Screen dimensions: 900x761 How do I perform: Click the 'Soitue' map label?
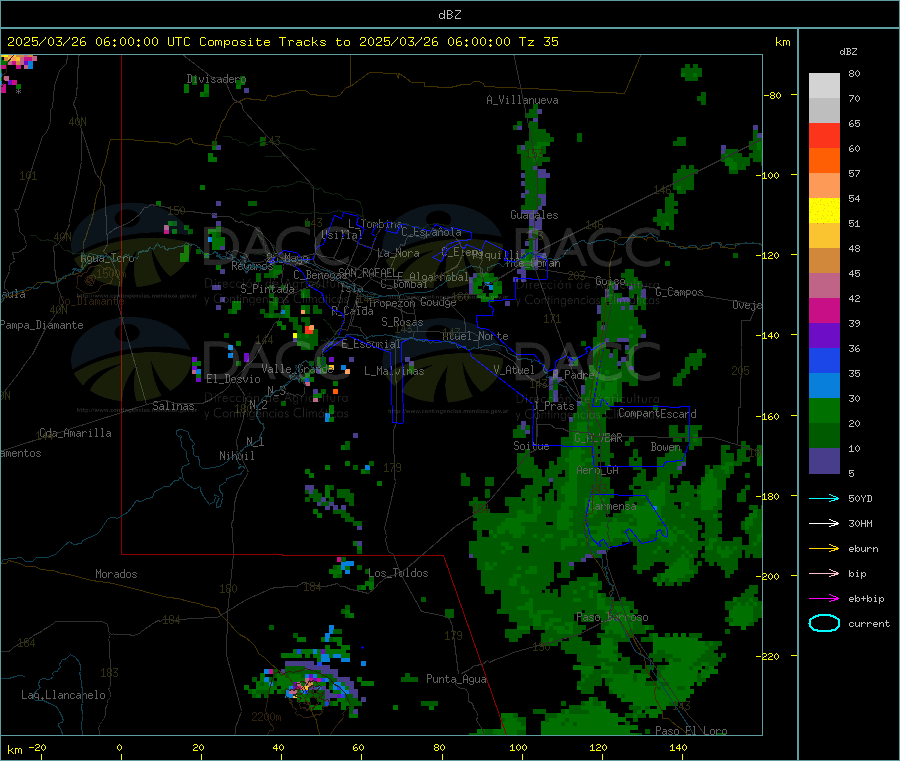[531, 446]
